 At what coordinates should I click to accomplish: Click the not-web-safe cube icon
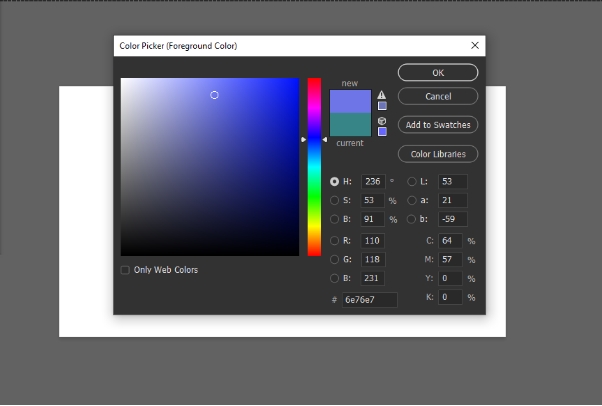[382, 121]
